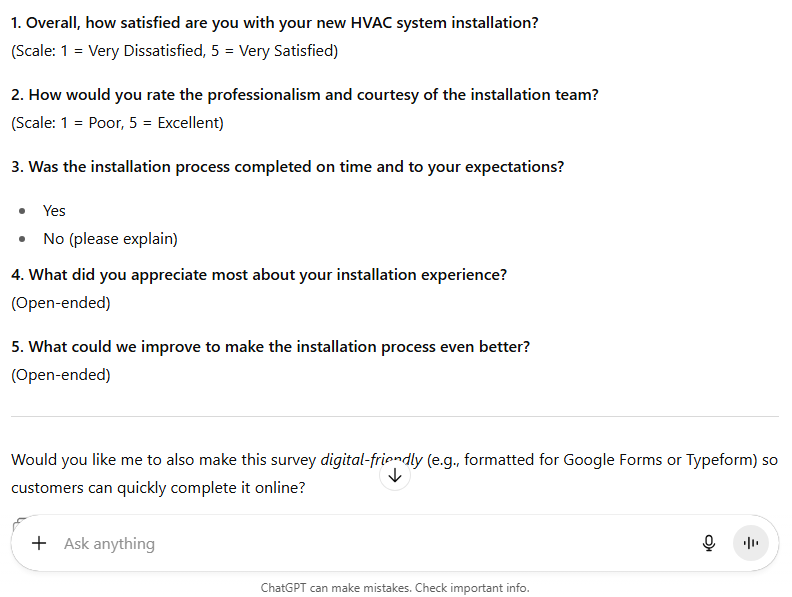This screenshot has height=597, width=792.
Task: Jump to bottom using the down-arrow button
Action: [395, 476]
